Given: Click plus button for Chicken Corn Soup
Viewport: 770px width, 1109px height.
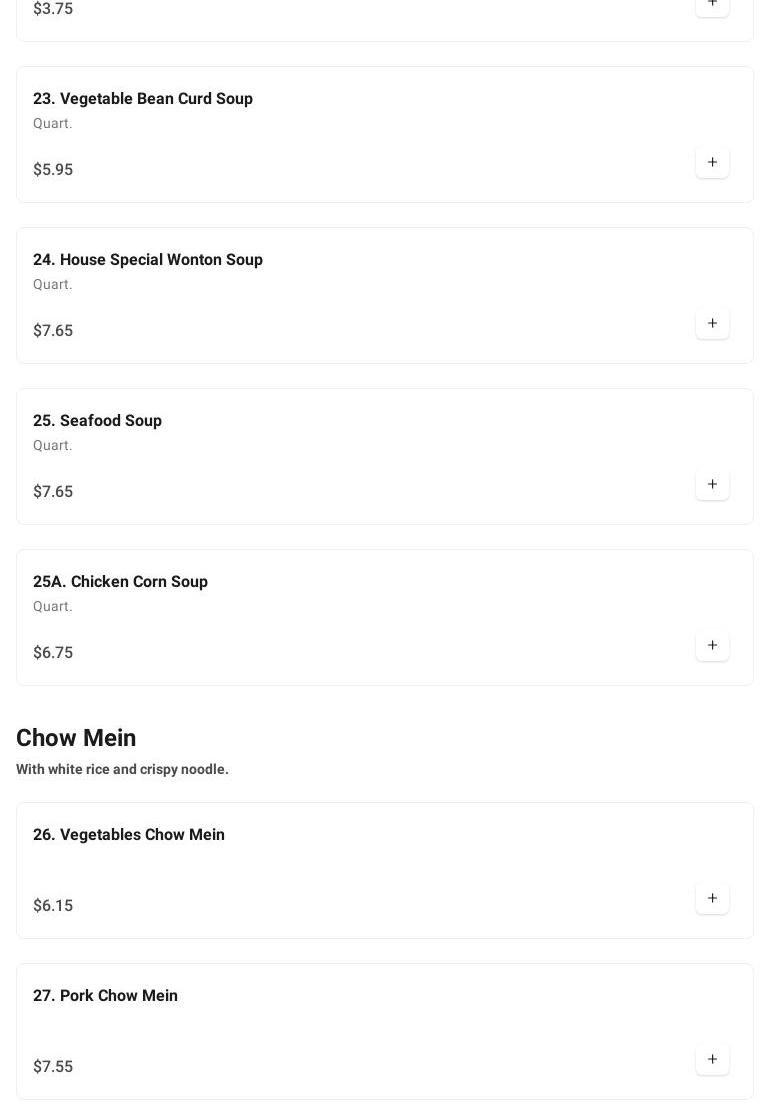Looking at the screenshot, I should (x=712, y=645).
